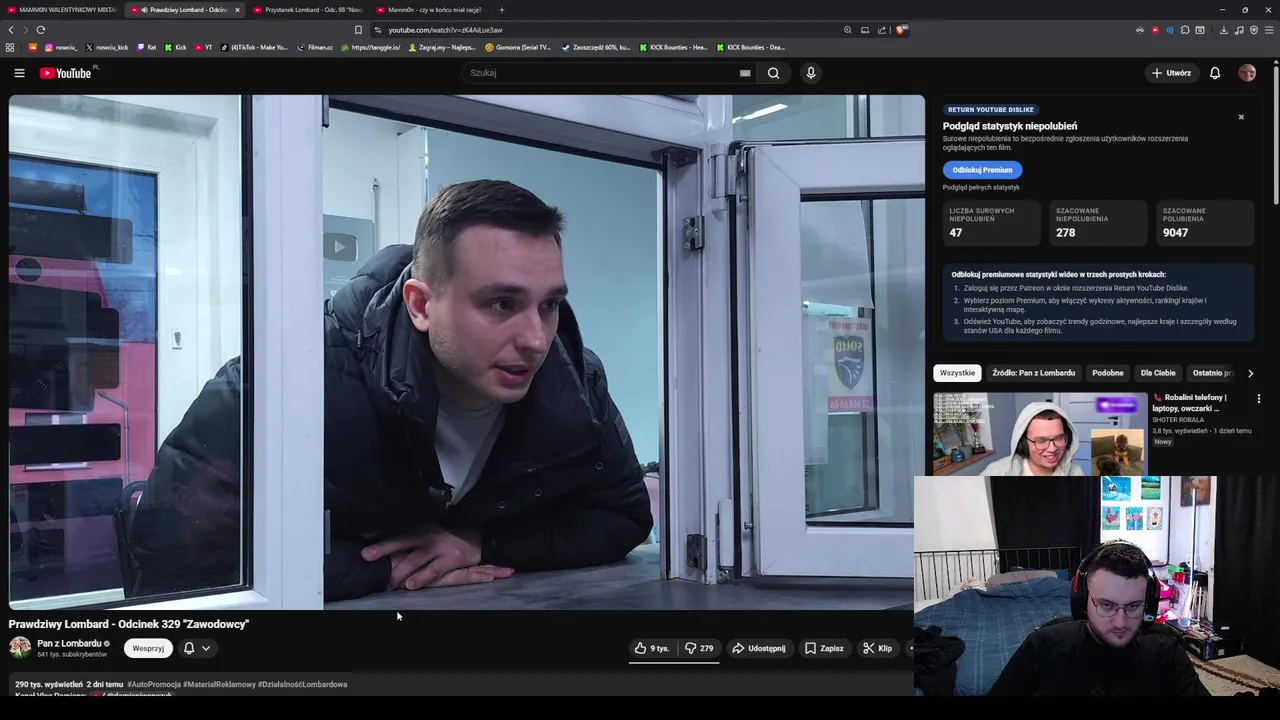Click the magnifier search button
This screenshot has height=720, width=1280.
pyautogui.click(x=773, y=73)
